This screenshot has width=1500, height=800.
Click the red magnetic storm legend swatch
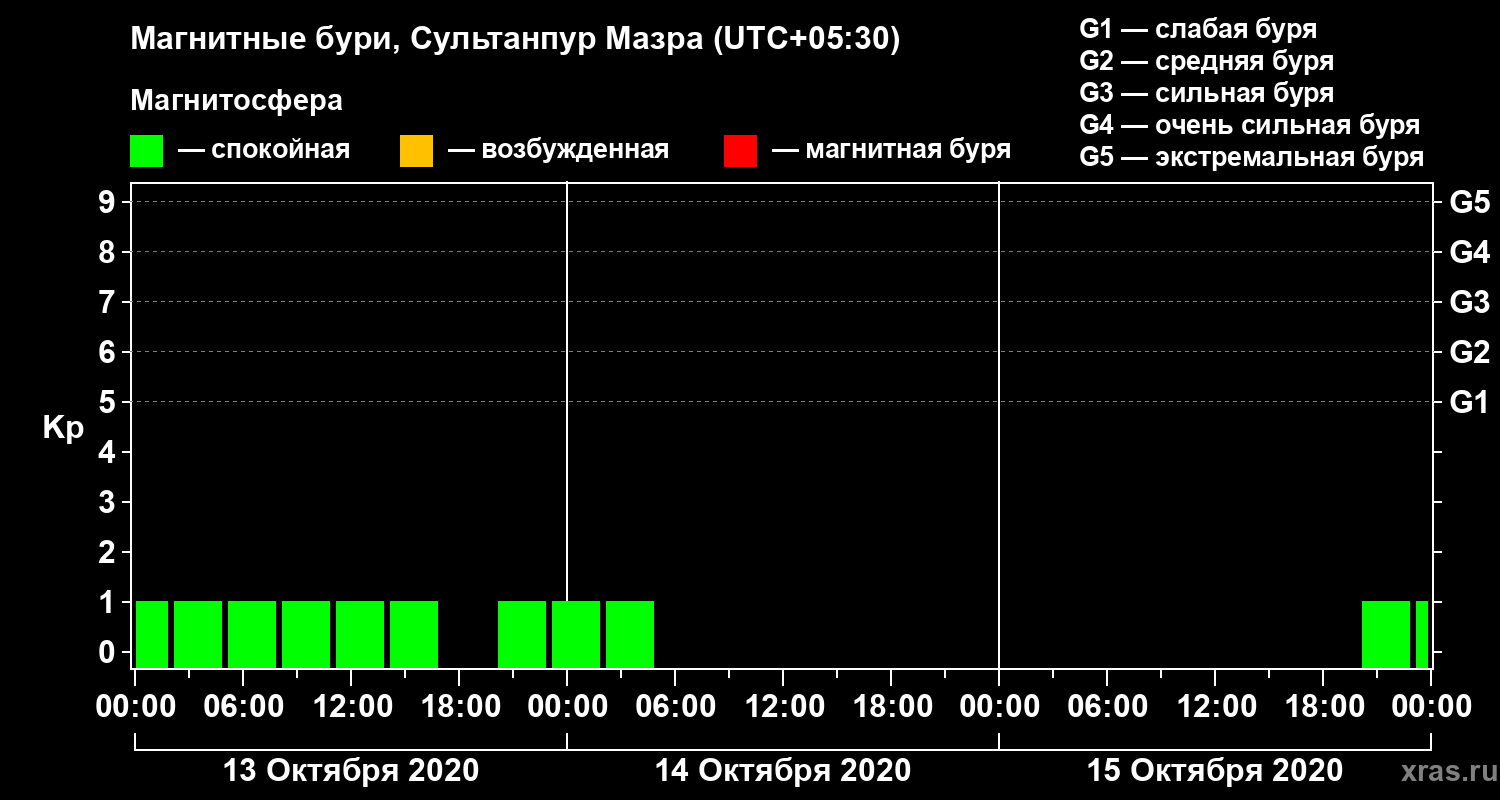pos(740,151)
